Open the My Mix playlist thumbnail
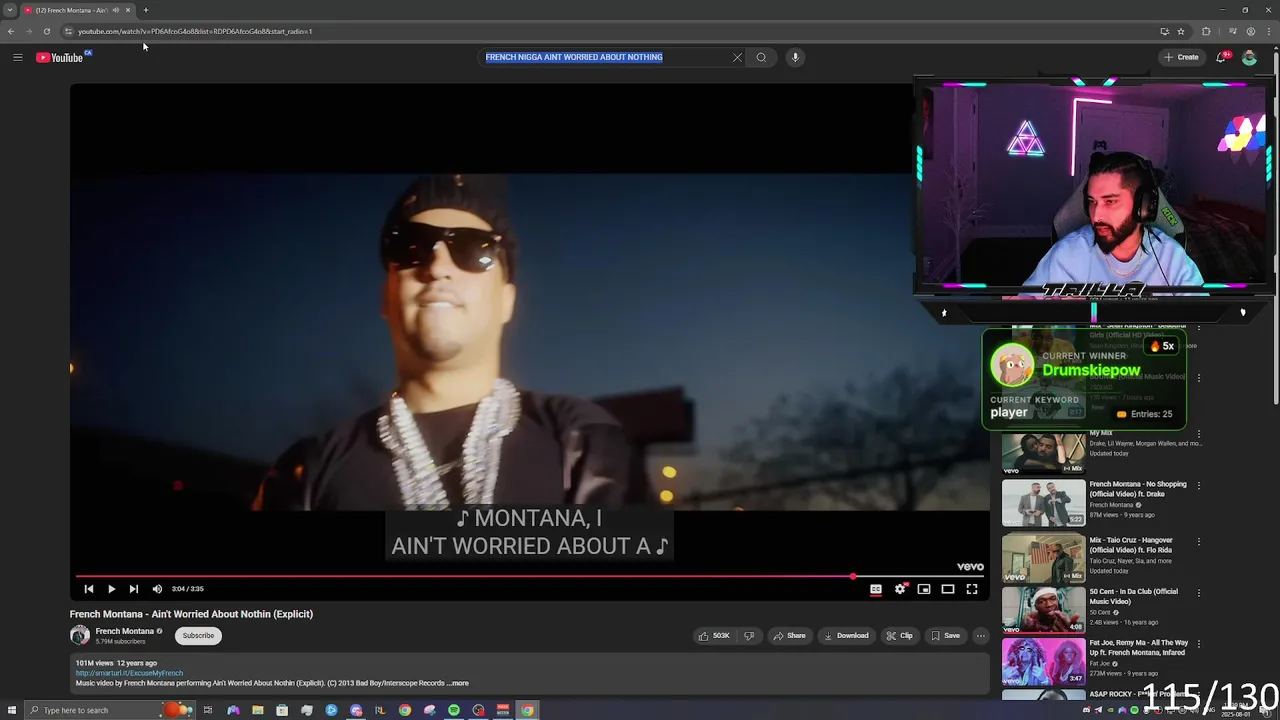This screenshot has height=720, width=1280. pyautogui.click(x=1044, y=452)
